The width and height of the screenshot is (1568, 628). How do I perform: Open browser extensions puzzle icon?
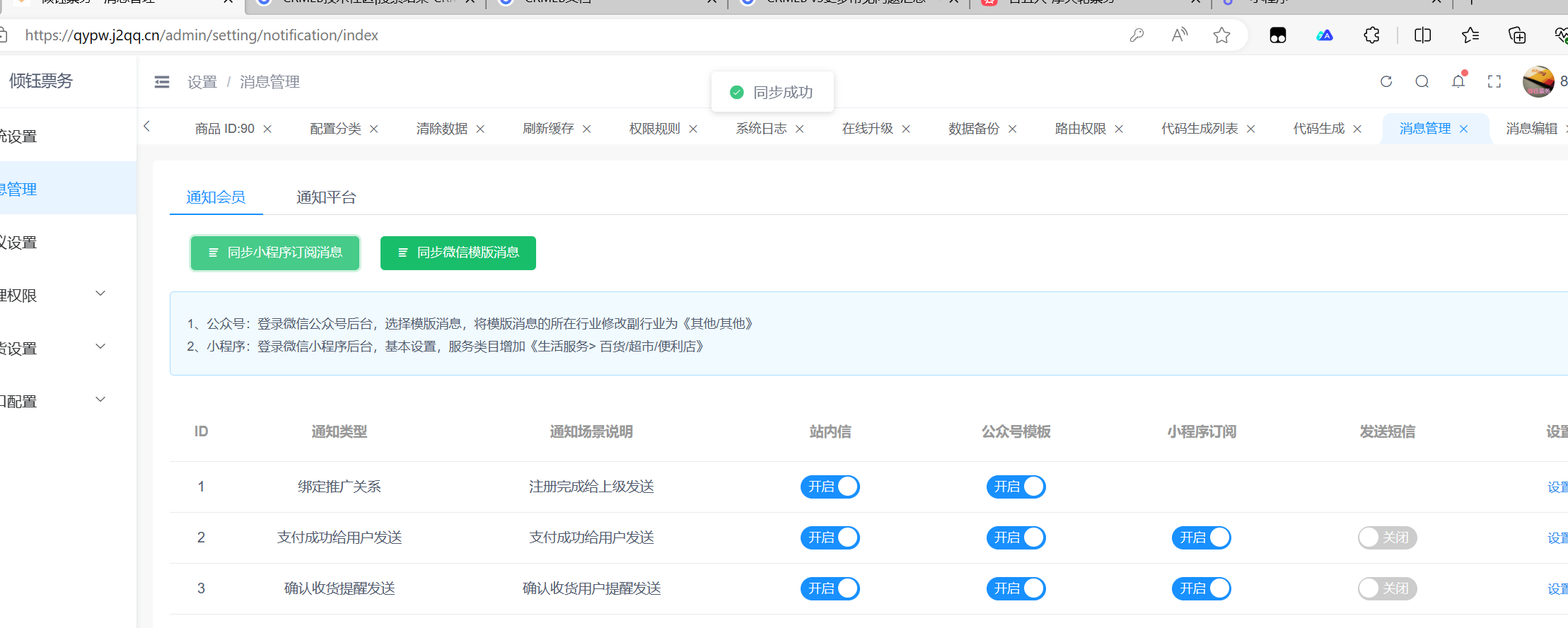(x=1371, y=35)
